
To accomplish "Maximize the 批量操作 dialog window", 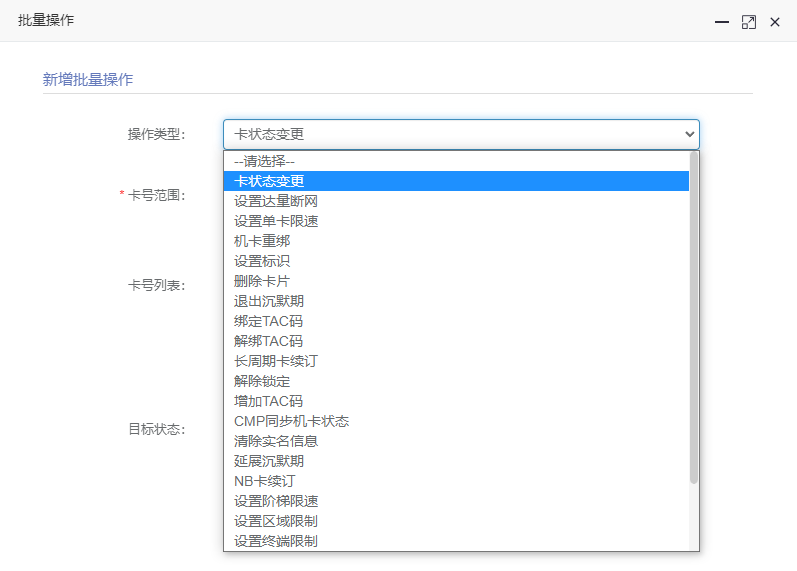I will (x=749, y=22).
